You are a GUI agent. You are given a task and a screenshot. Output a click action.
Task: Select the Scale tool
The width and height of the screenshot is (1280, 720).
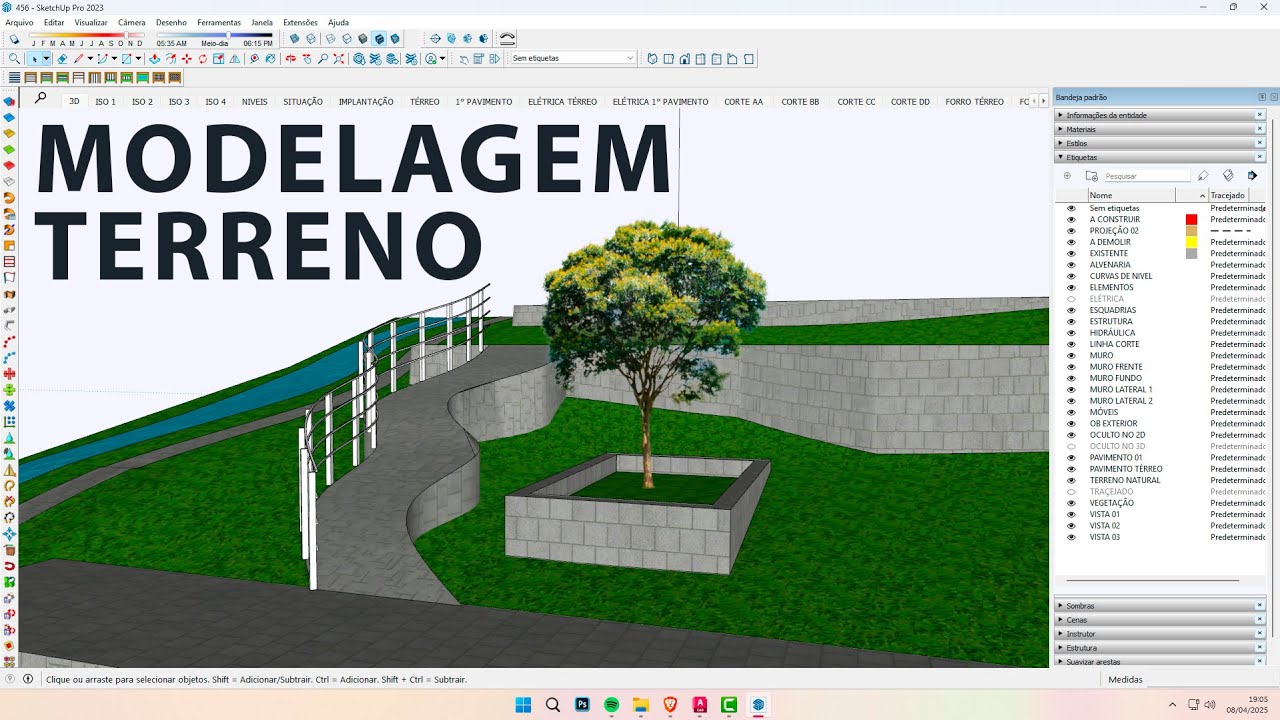pyautogui.click(x=218, y=58)
